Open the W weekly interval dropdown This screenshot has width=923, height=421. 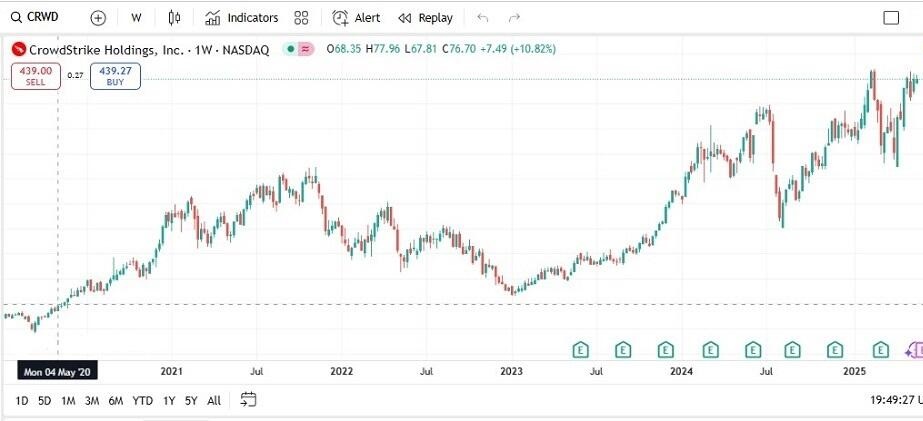coord(136,18)
